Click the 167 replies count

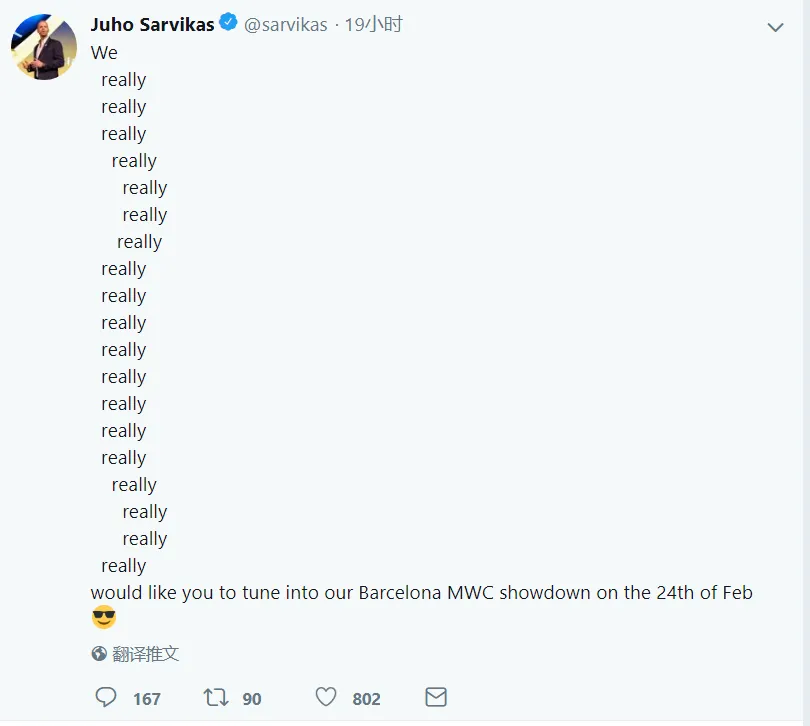click(x=146, y=698)
